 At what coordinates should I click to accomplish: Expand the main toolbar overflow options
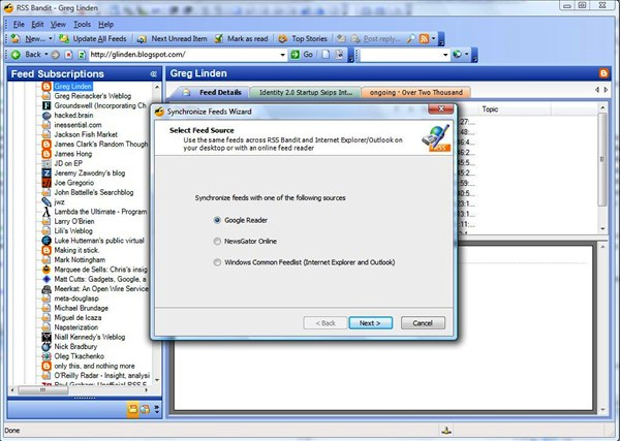[441, 39]
